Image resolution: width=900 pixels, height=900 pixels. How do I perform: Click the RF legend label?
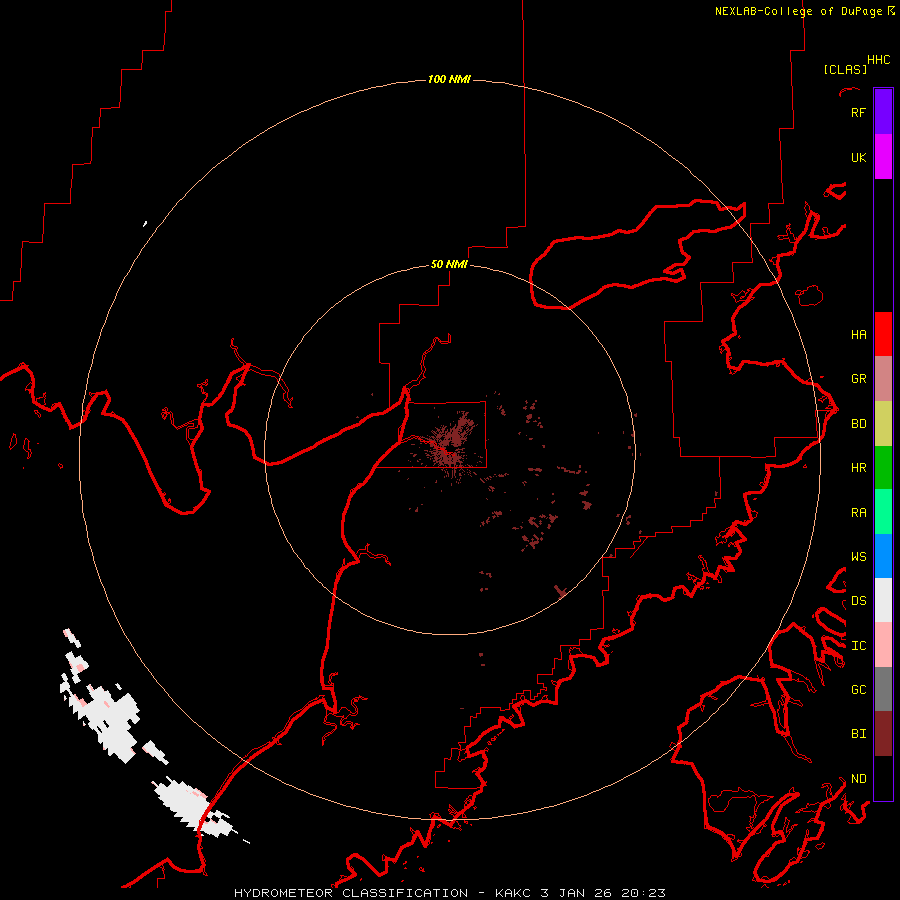858,113
